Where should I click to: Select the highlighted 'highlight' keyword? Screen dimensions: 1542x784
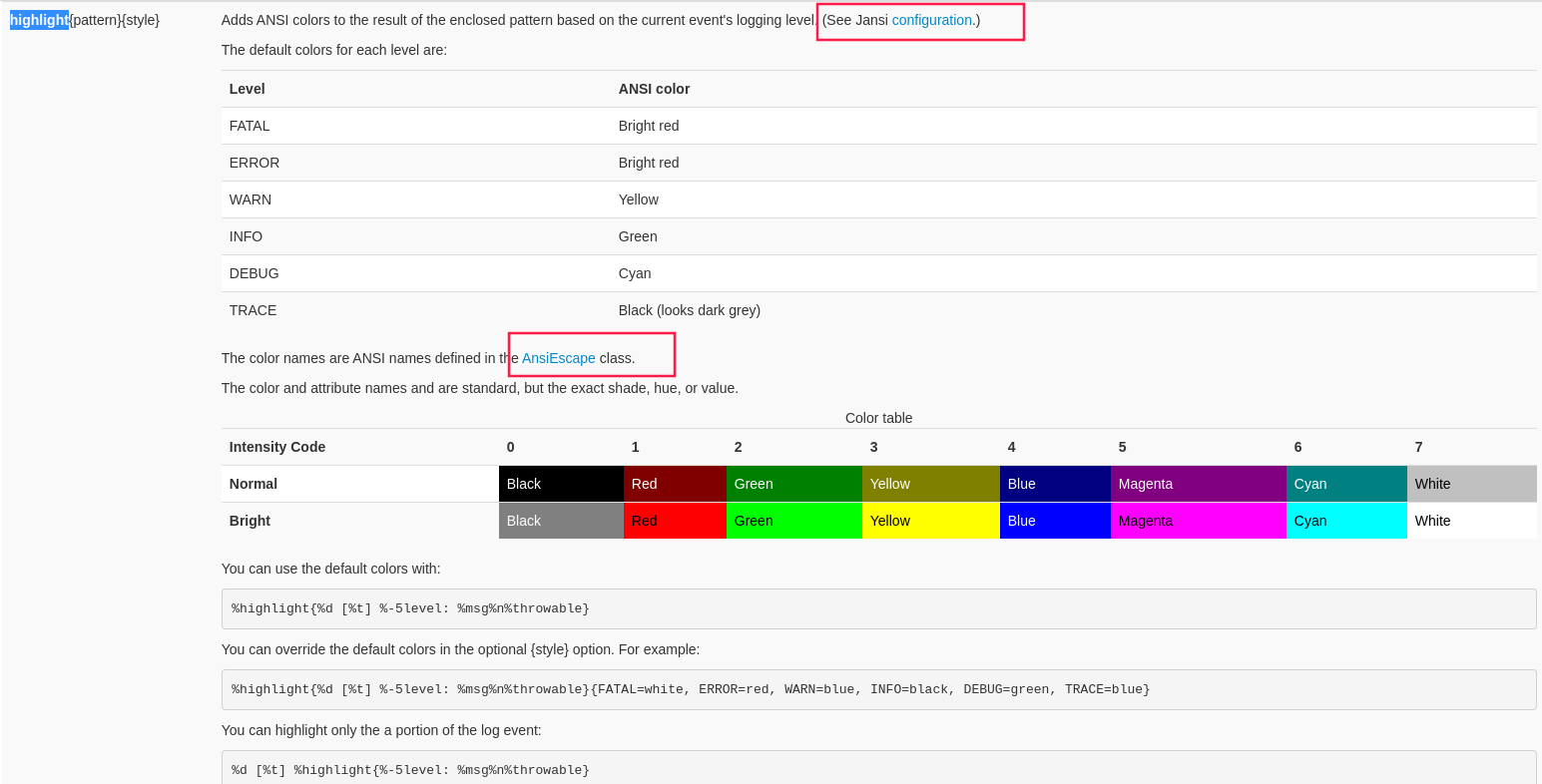(x=39, y=20)
